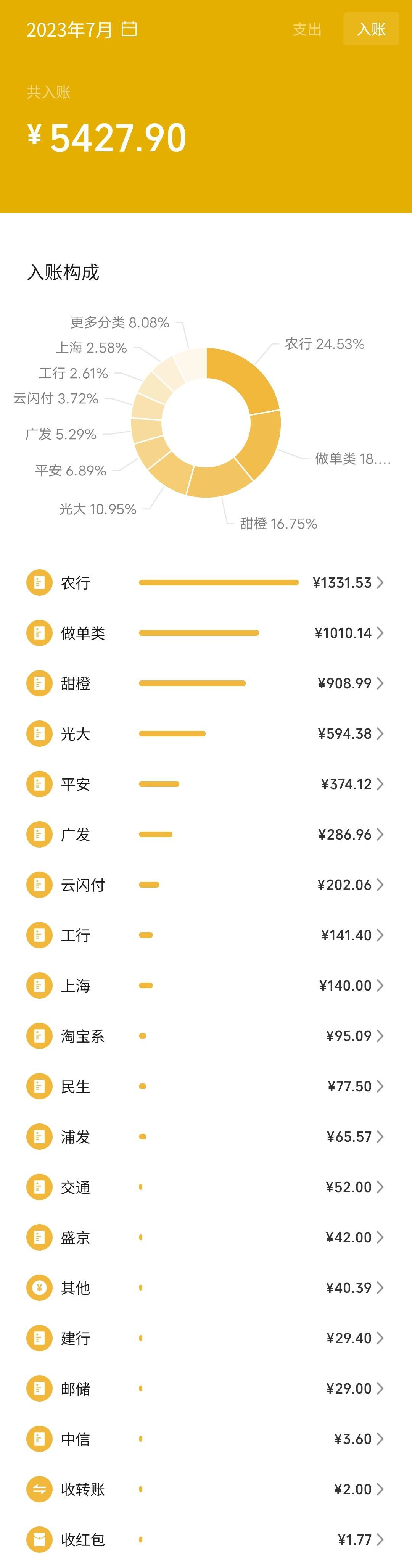Tap the 云闪付 category icon

point(39,885)
